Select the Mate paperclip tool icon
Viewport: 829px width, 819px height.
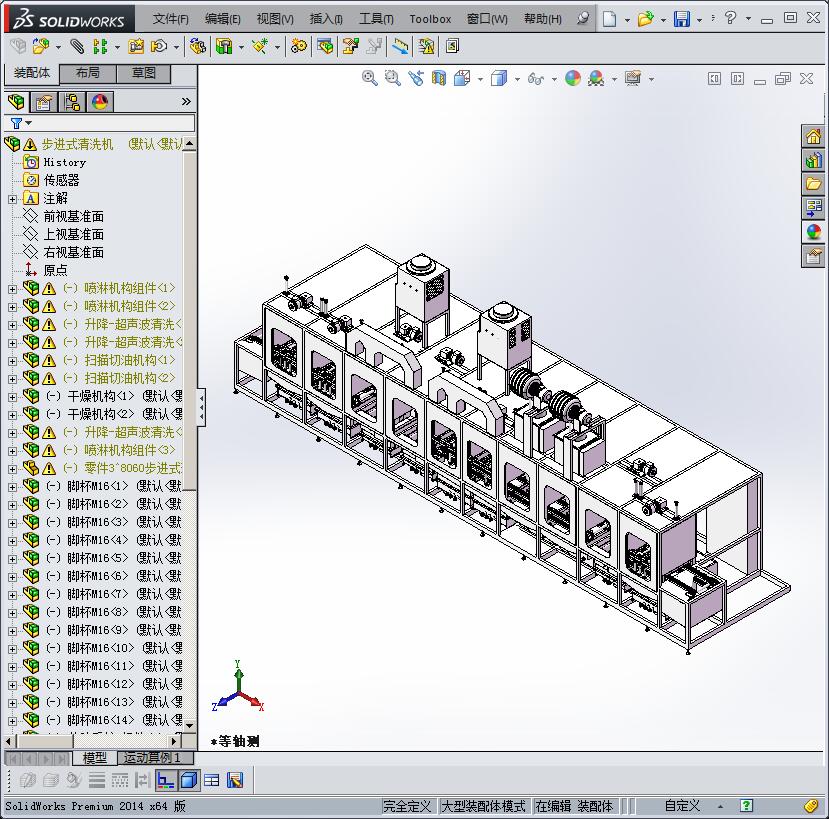click(77, 46)
